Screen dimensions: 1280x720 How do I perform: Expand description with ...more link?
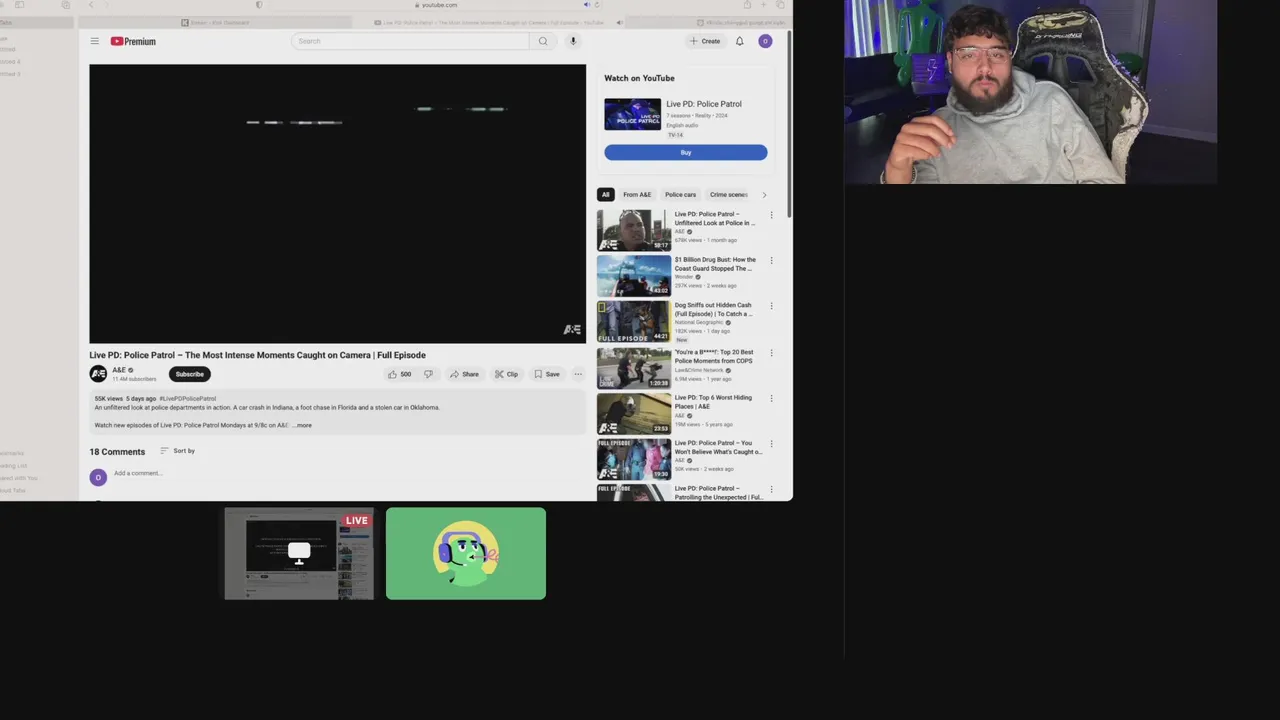(x=302, y=425)
